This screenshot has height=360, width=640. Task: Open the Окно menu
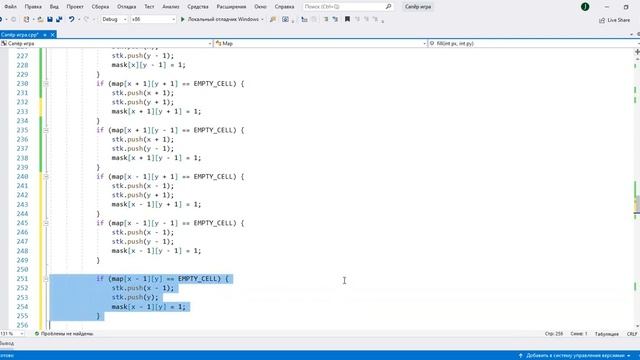click(x=260, y=7)
